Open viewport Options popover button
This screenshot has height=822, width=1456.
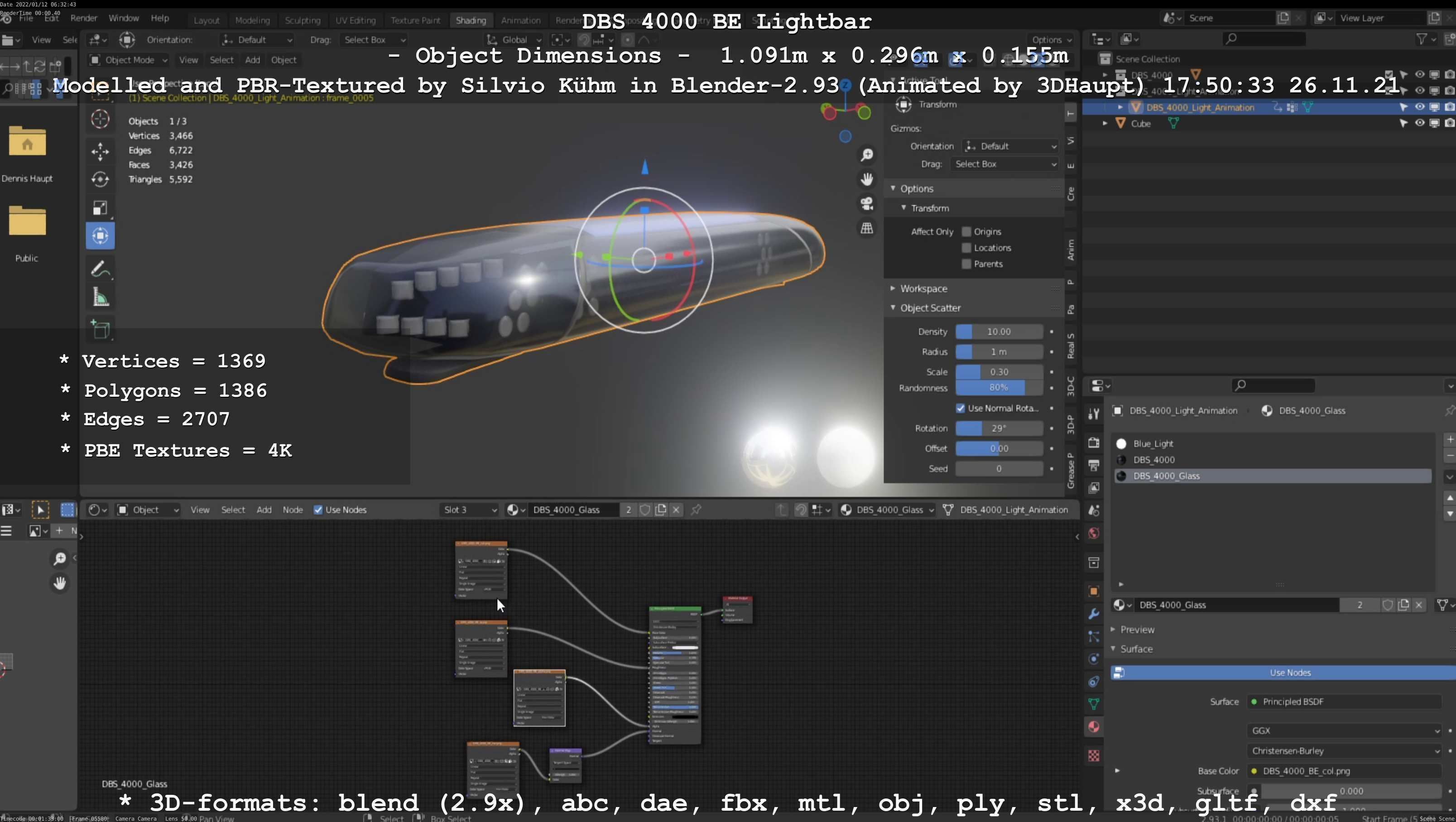(1051, 39)
